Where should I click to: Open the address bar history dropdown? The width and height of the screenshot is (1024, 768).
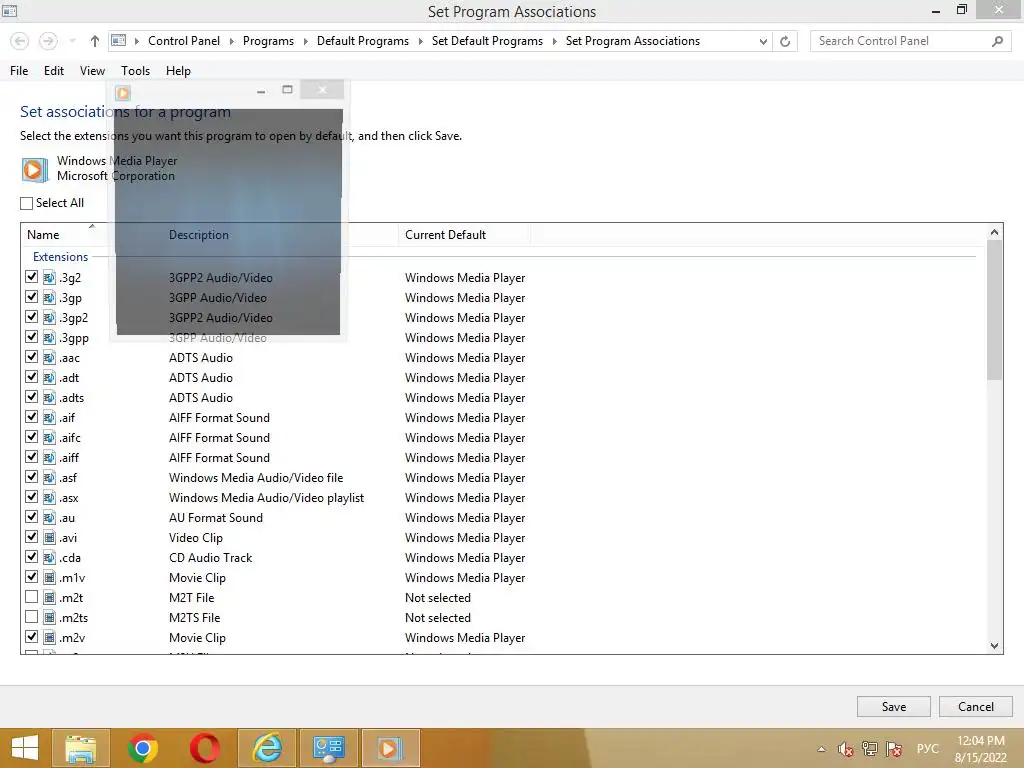point(763,41)
